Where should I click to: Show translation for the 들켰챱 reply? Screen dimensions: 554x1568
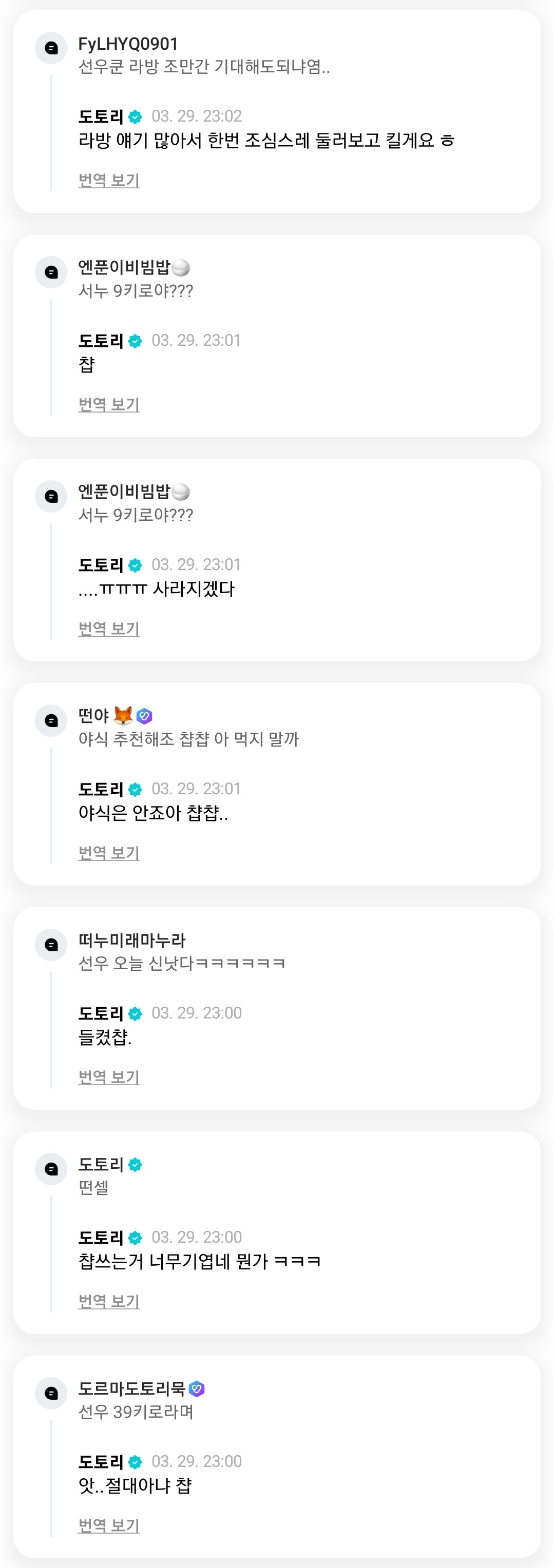109,1077
